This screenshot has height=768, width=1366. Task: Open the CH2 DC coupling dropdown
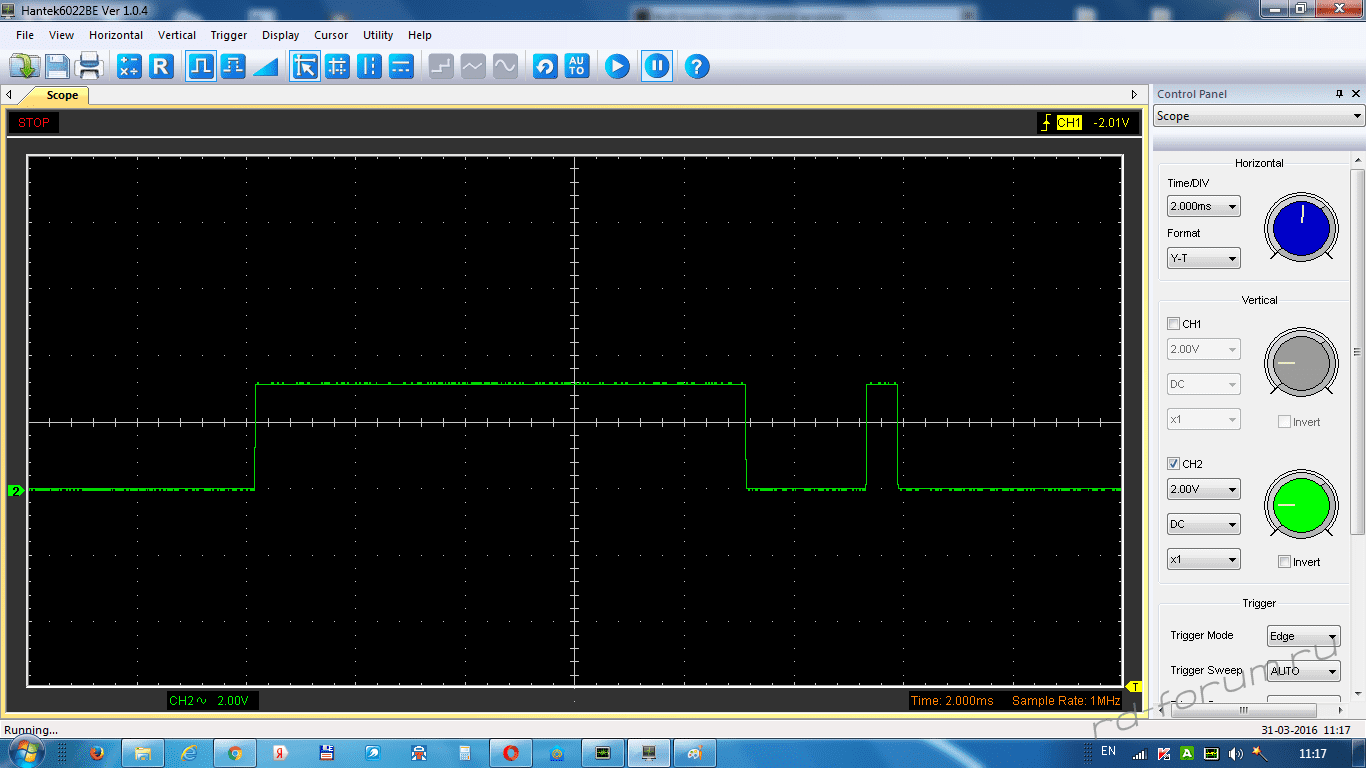[x=1204, y=524]
